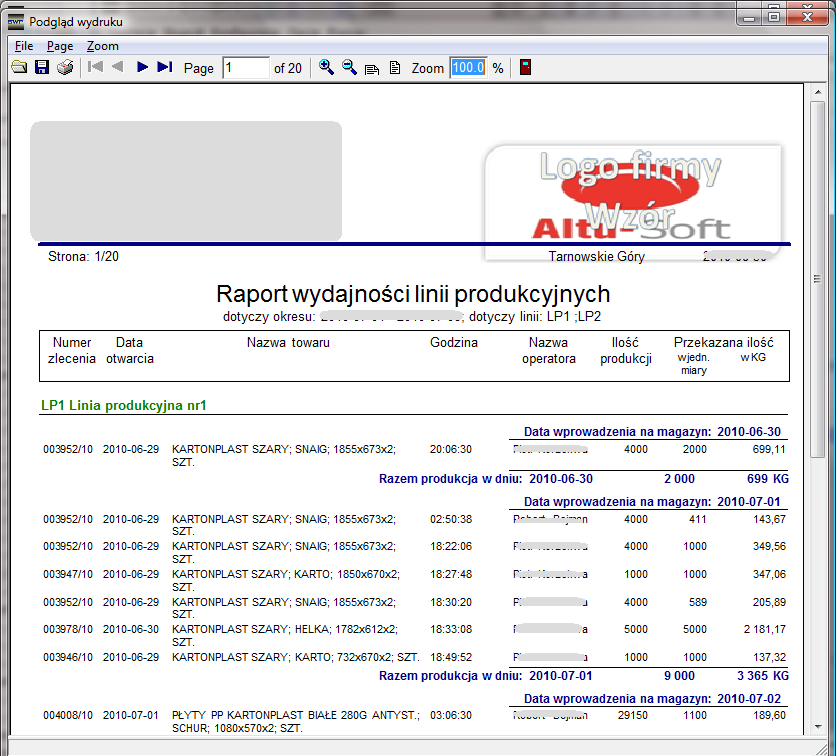Select the whole page view icon
Screen dimensions: 836x756
395,68
